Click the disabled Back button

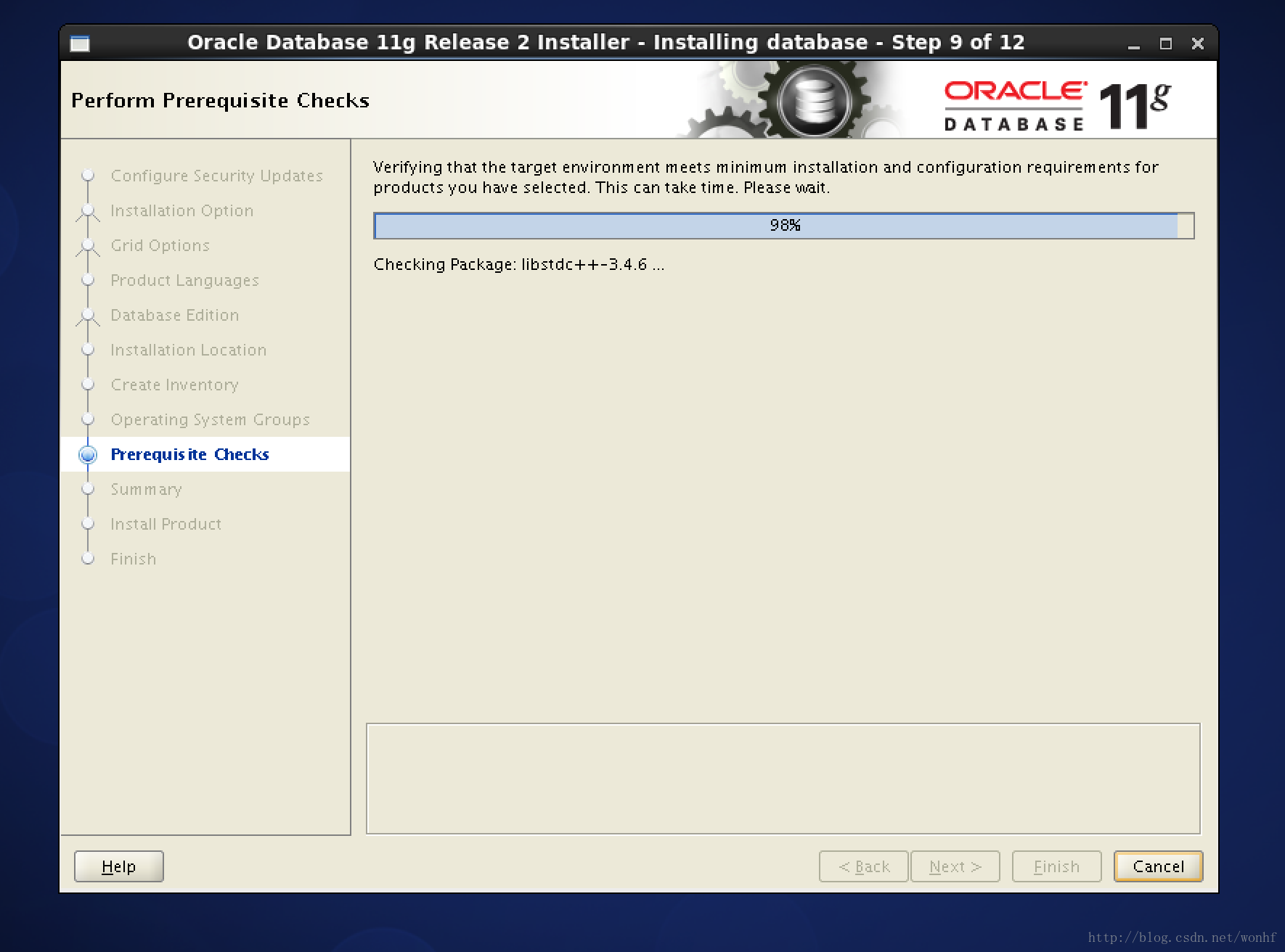863,866
